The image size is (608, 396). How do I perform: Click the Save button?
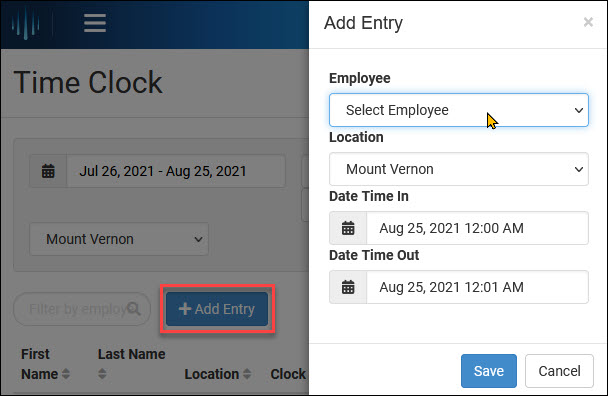click(489, 371)
